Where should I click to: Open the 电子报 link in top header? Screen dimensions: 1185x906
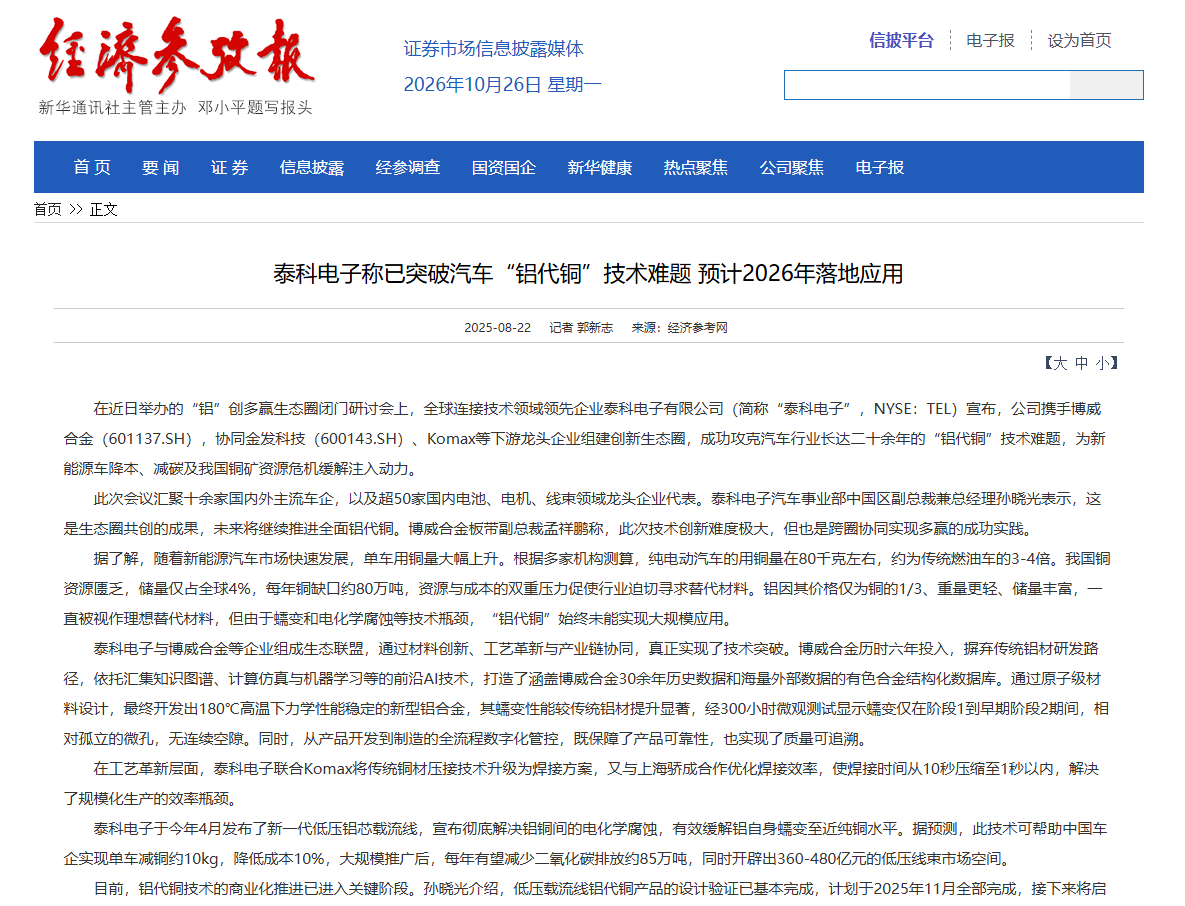[x=990, y=40]
